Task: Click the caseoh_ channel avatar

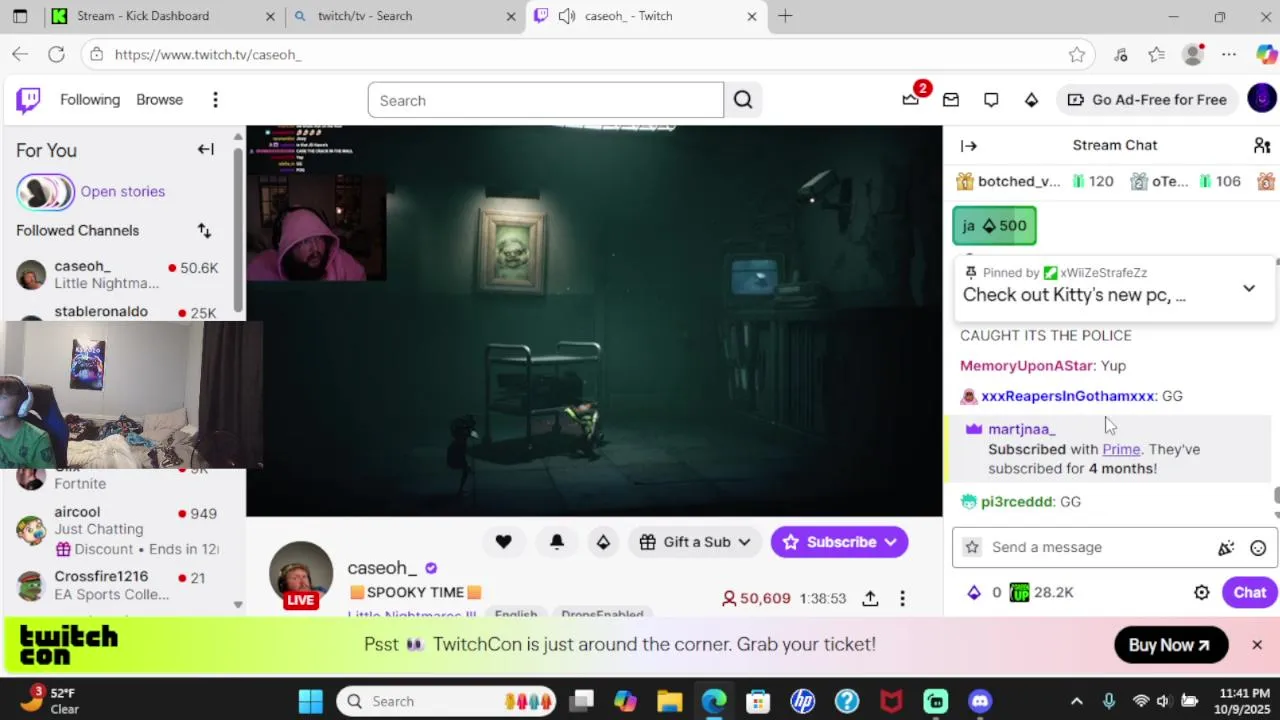Action: click(301, 574)
